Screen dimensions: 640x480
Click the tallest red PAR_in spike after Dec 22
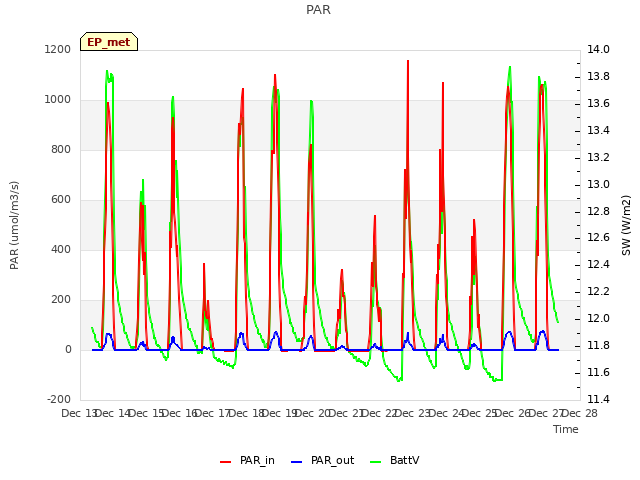(408, 61)
